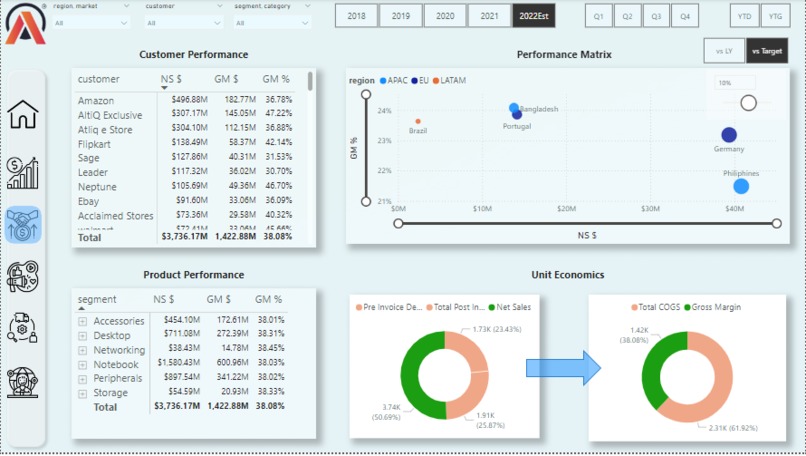Select the Neptune customer row
The width and height of the screenshot is (806, 456).
(185, 187)
